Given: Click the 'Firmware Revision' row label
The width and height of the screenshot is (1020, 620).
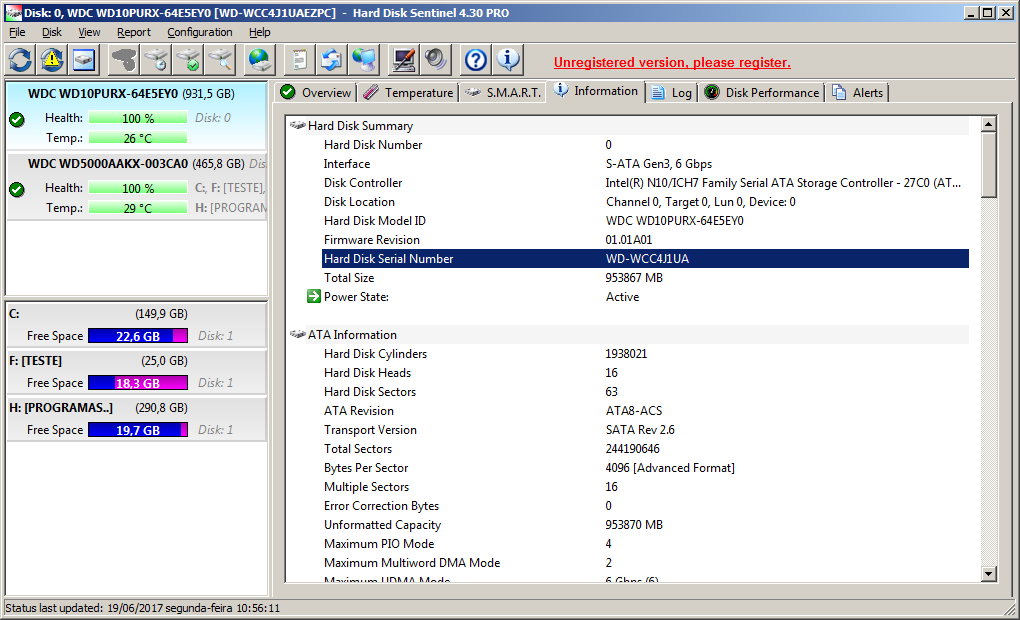Looking at the screenshot, I should pyautogui.click(x=372, y=239).
